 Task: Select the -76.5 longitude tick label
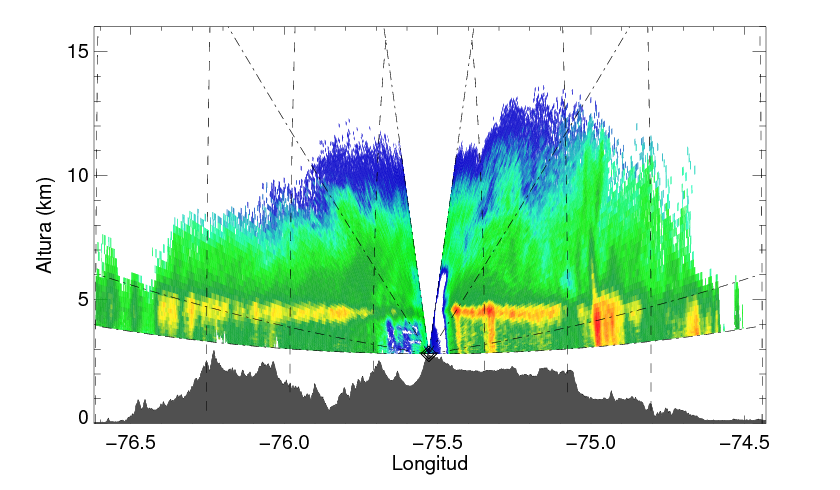[131, 442]
